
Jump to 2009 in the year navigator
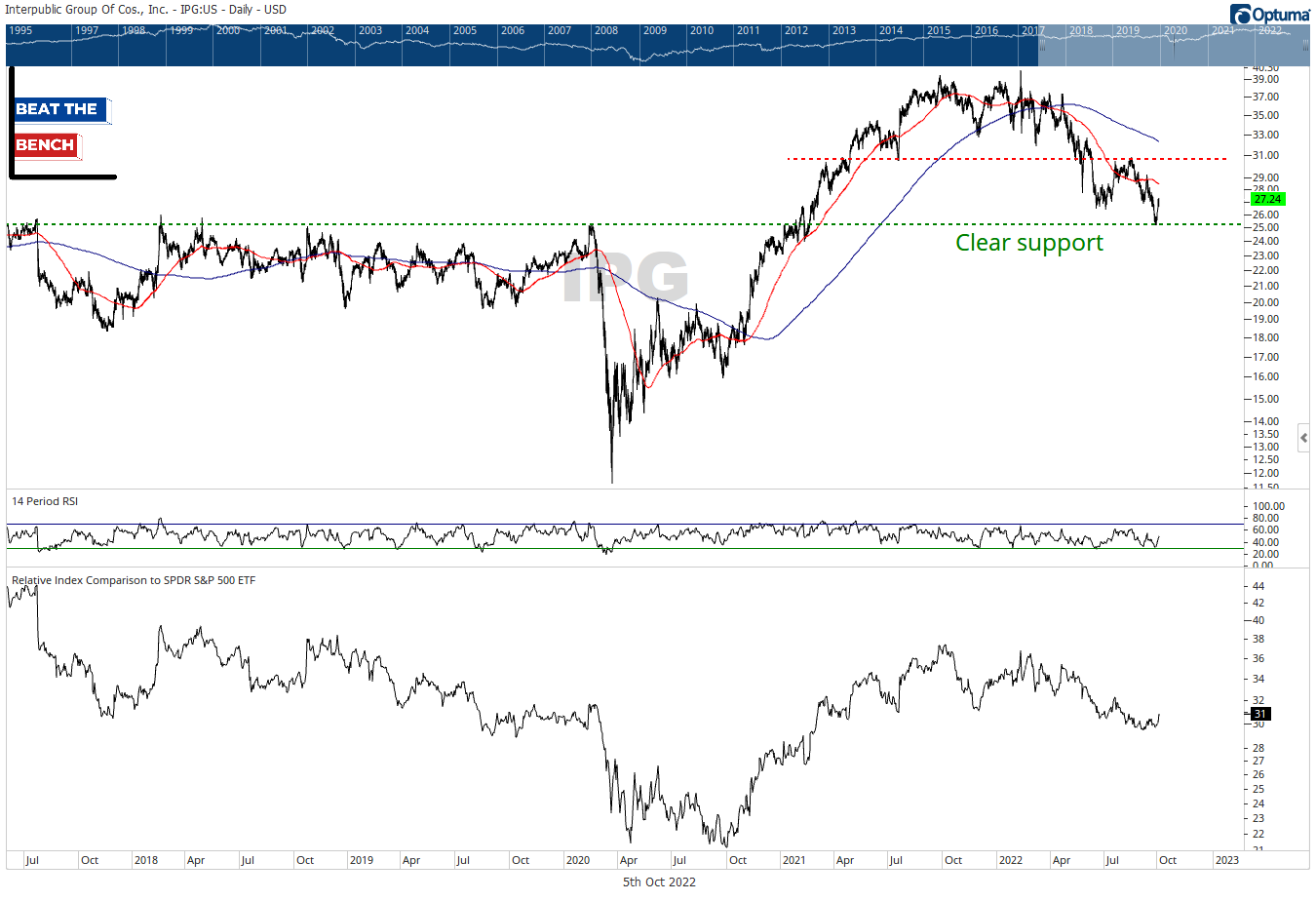click(x=655, y=30)
